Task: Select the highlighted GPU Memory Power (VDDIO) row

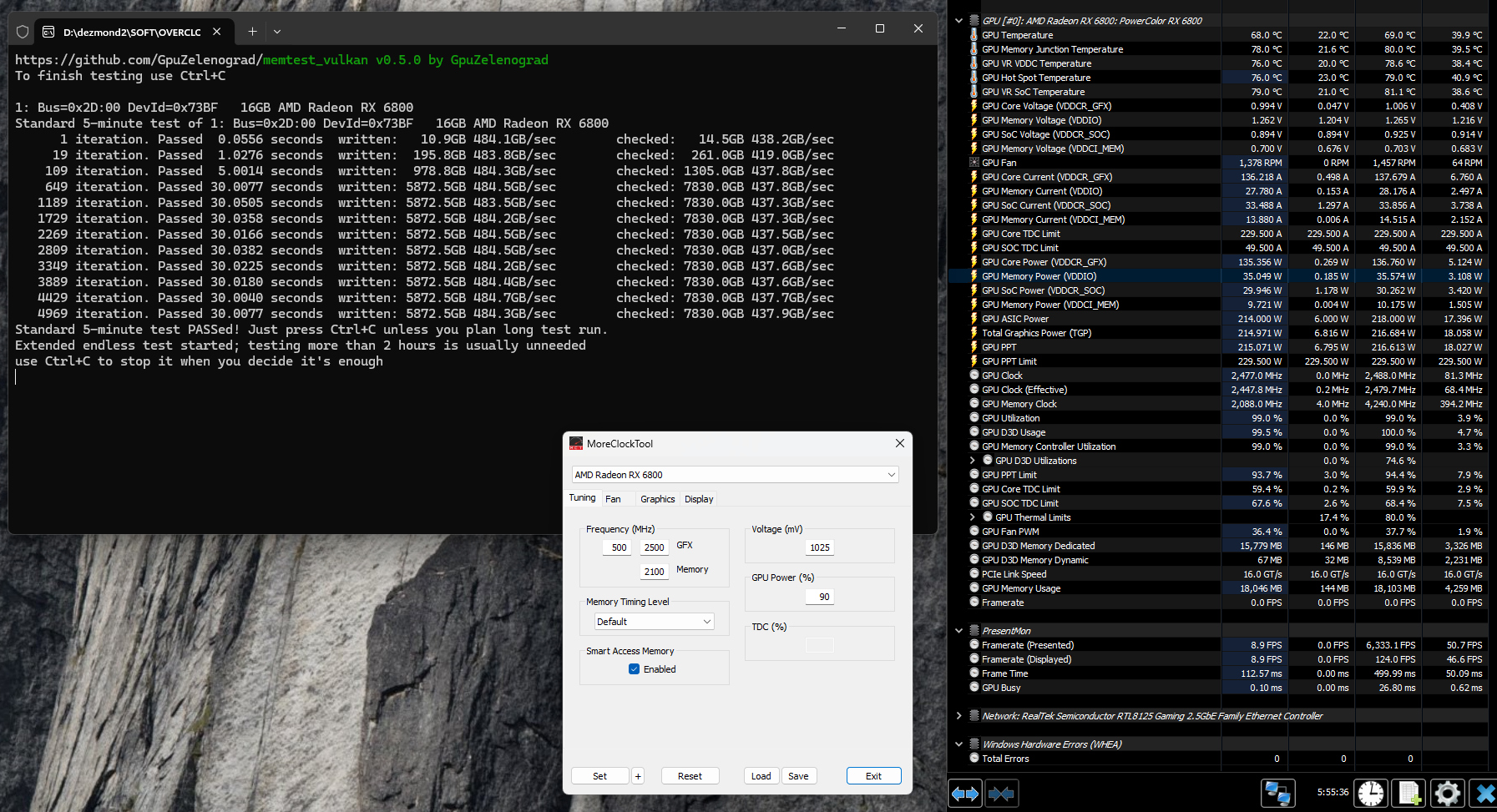Action: point(1218,276)
